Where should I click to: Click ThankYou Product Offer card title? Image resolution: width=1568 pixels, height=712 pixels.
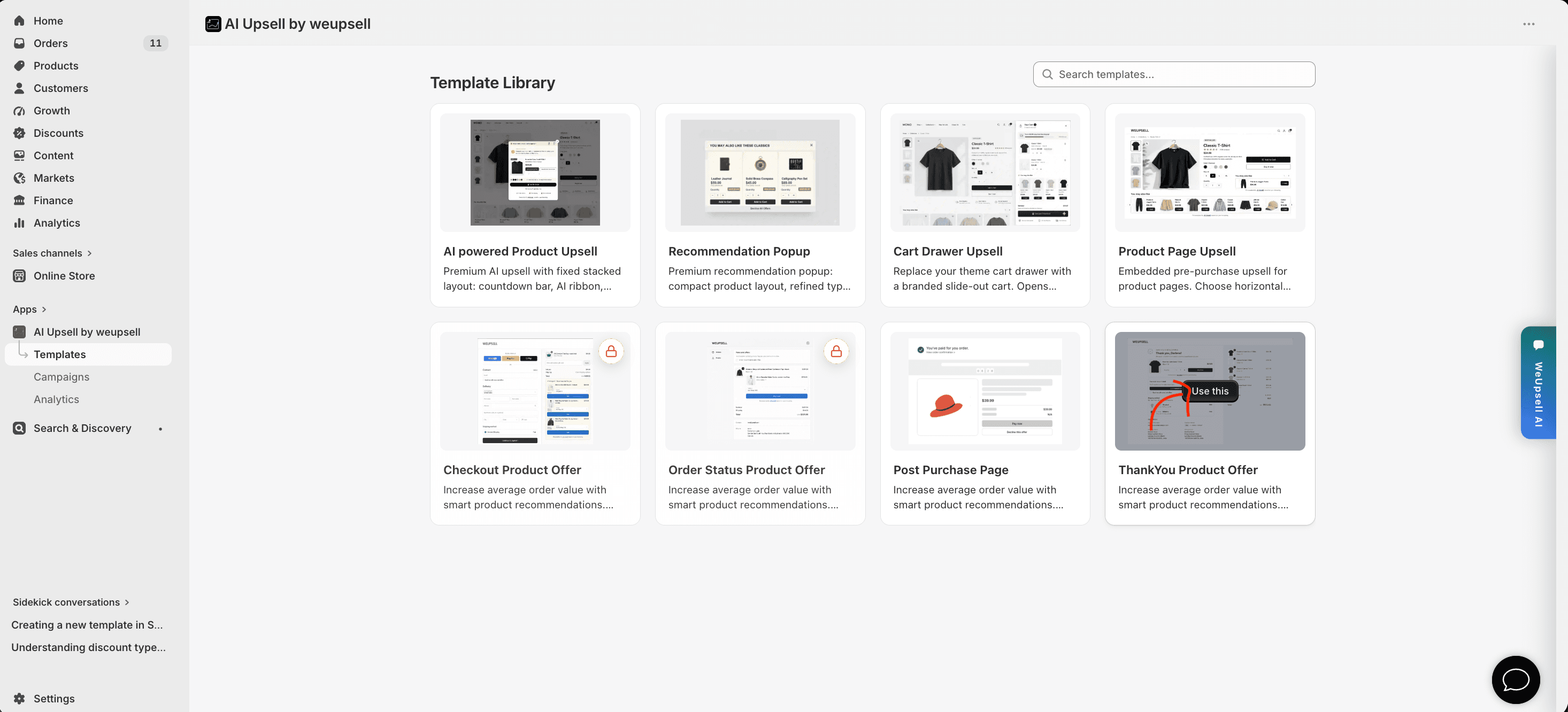[1188, 470]
